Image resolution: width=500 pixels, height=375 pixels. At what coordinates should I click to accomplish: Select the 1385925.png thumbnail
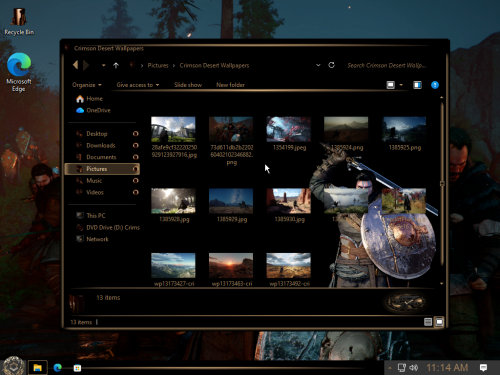(404, 129)
